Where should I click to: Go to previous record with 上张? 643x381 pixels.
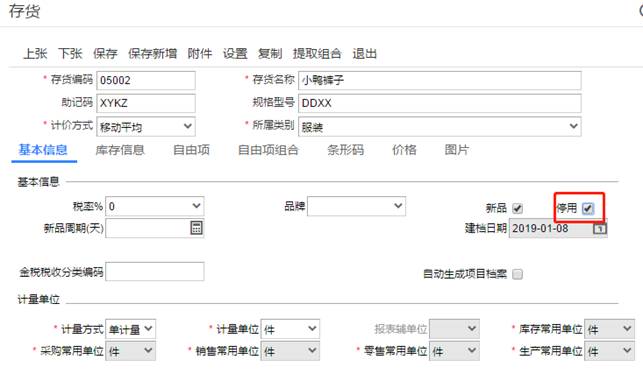(x=35, y=53)
